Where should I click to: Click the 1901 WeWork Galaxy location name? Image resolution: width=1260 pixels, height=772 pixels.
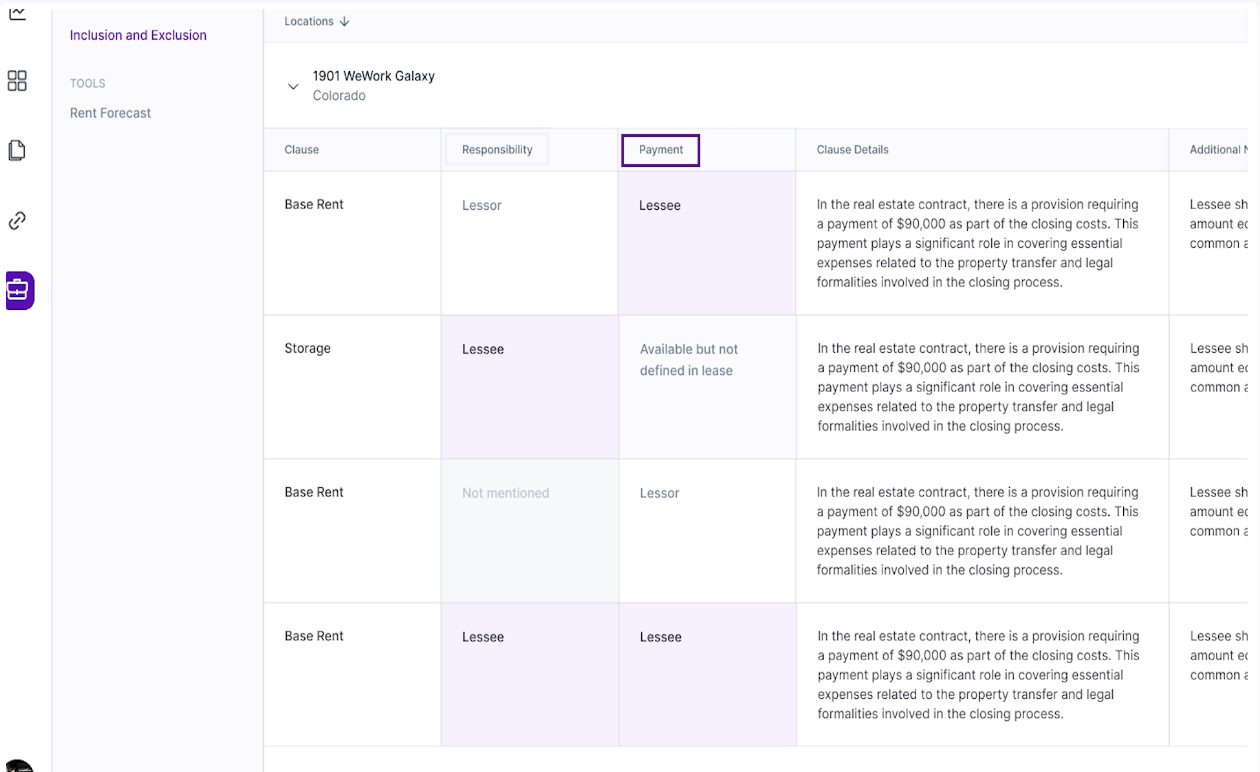click(373, 76)
